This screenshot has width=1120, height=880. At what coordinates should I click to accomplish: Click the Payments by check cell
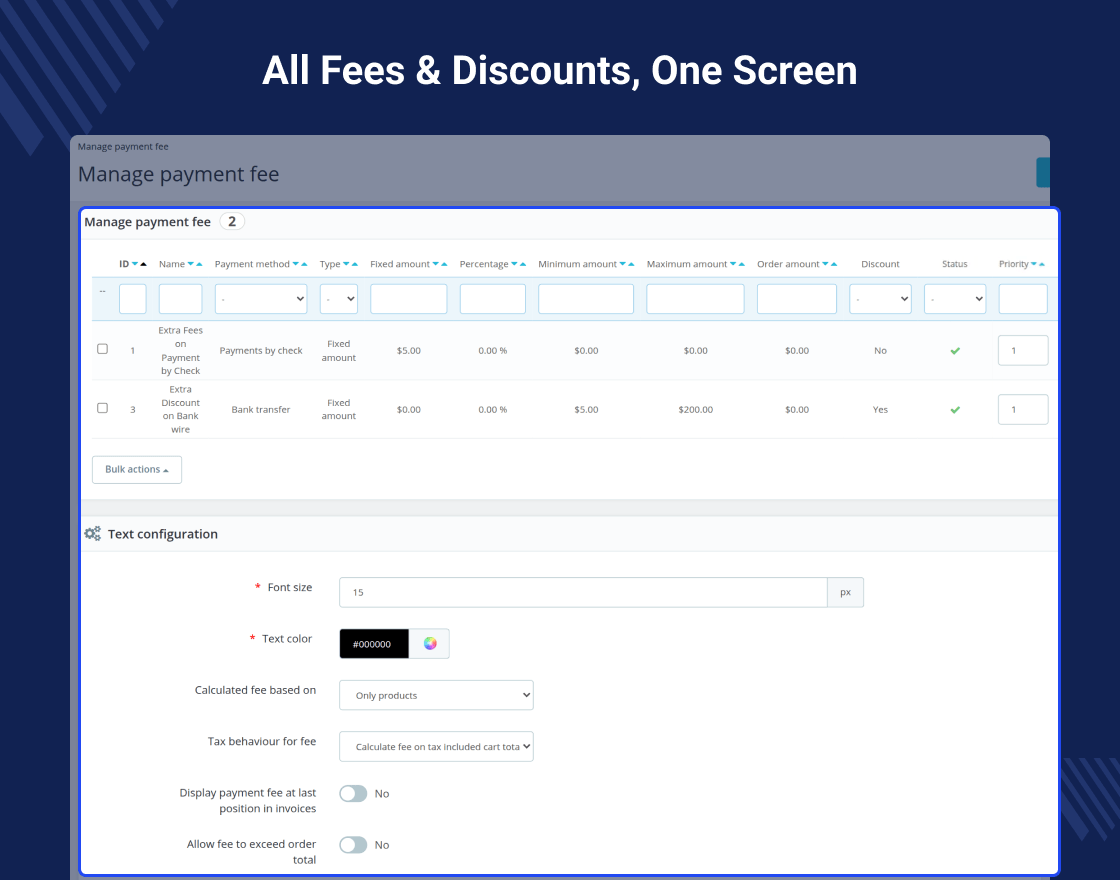pos(261,351)
